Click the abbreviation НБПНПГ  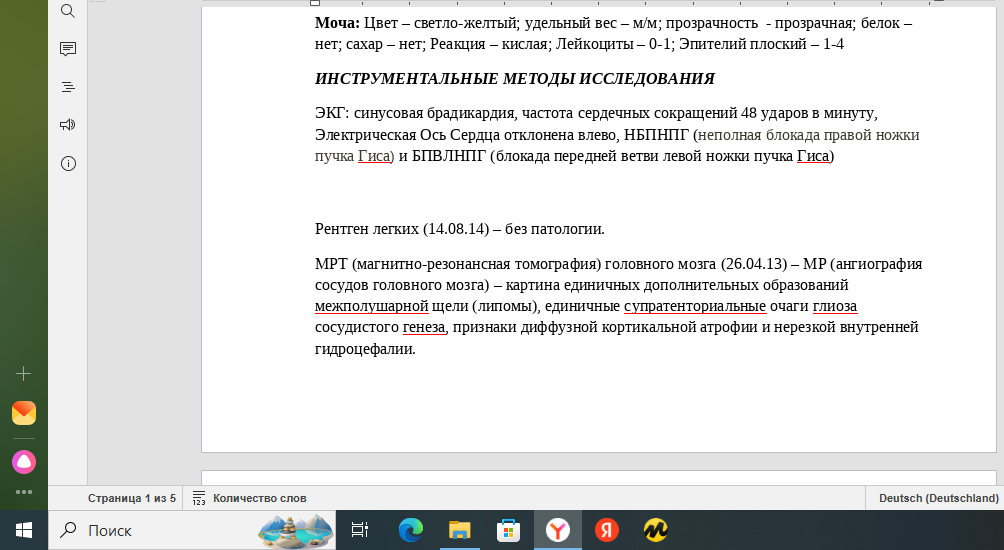point(656,136)
